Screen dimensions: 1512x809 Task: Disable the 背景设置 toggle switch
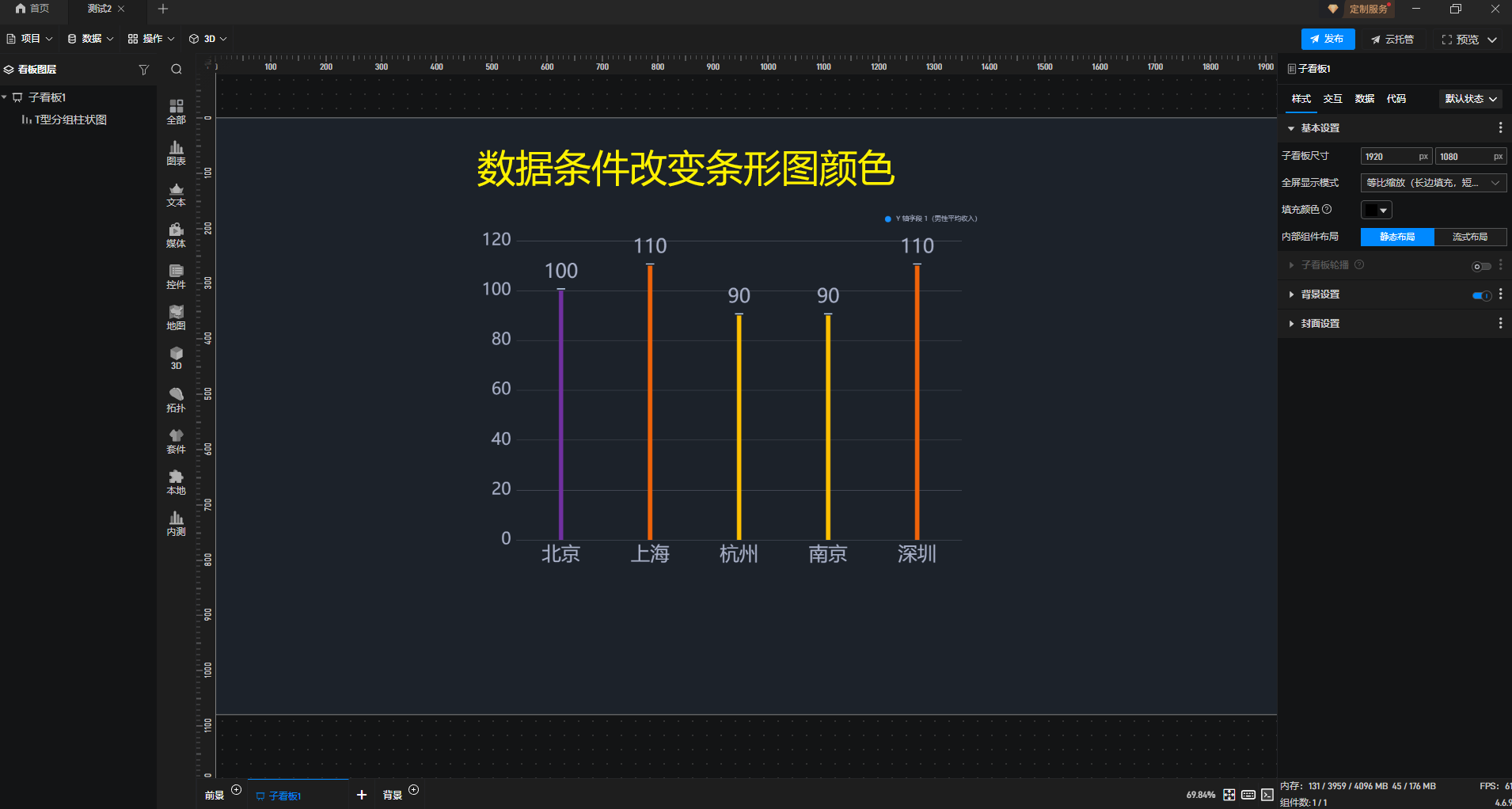point(1482,294)
